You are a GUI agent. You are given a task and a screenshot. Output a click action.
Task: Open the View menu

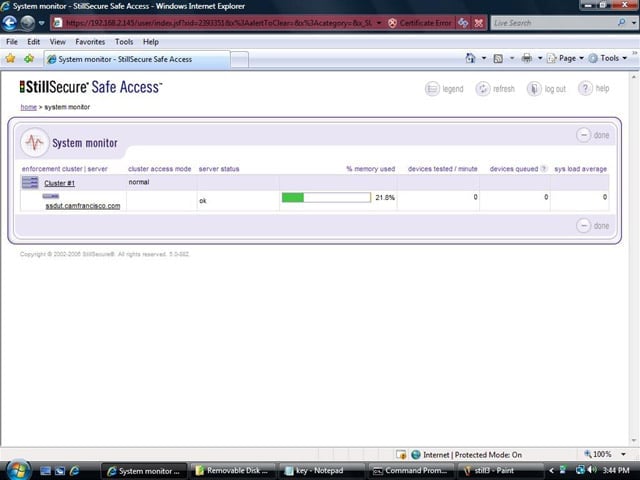58,42
